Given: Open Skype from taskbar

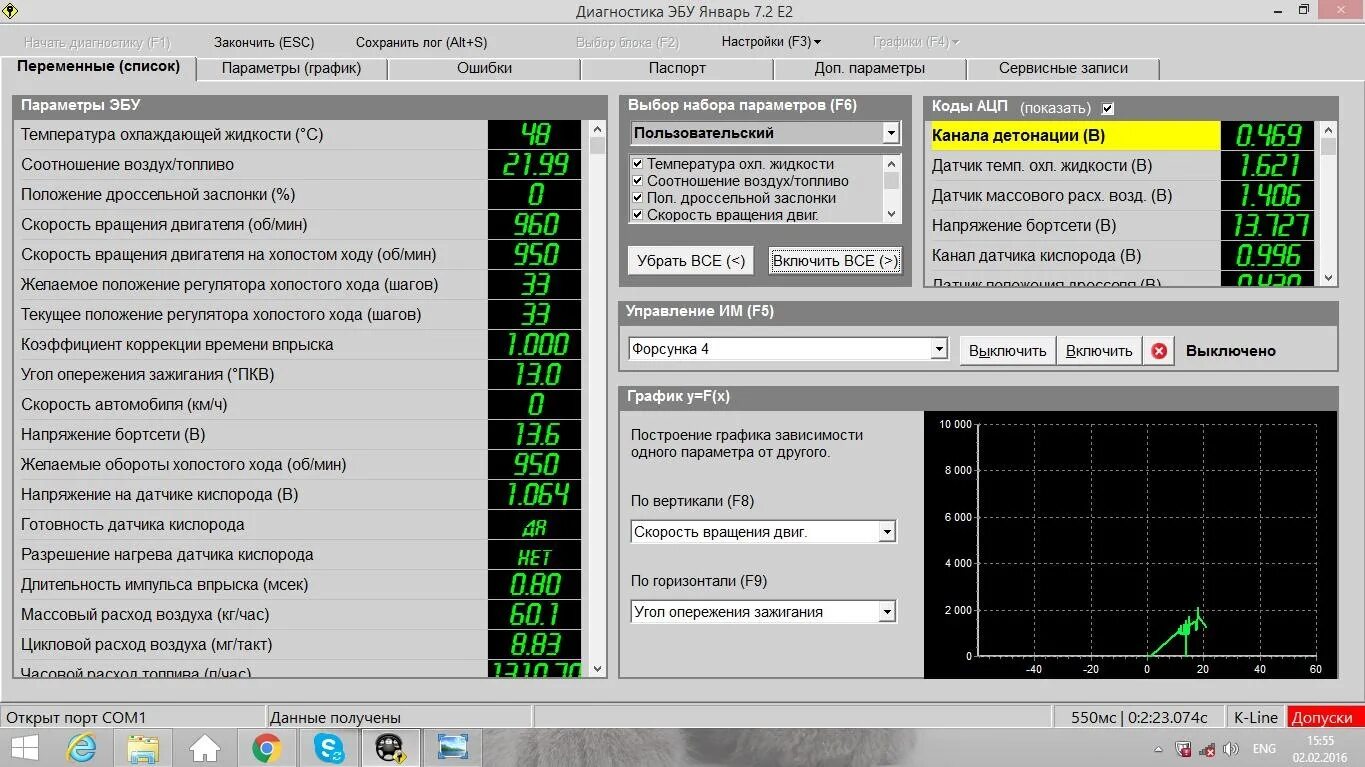Looking at the screenshot, I should click(329, 748).
